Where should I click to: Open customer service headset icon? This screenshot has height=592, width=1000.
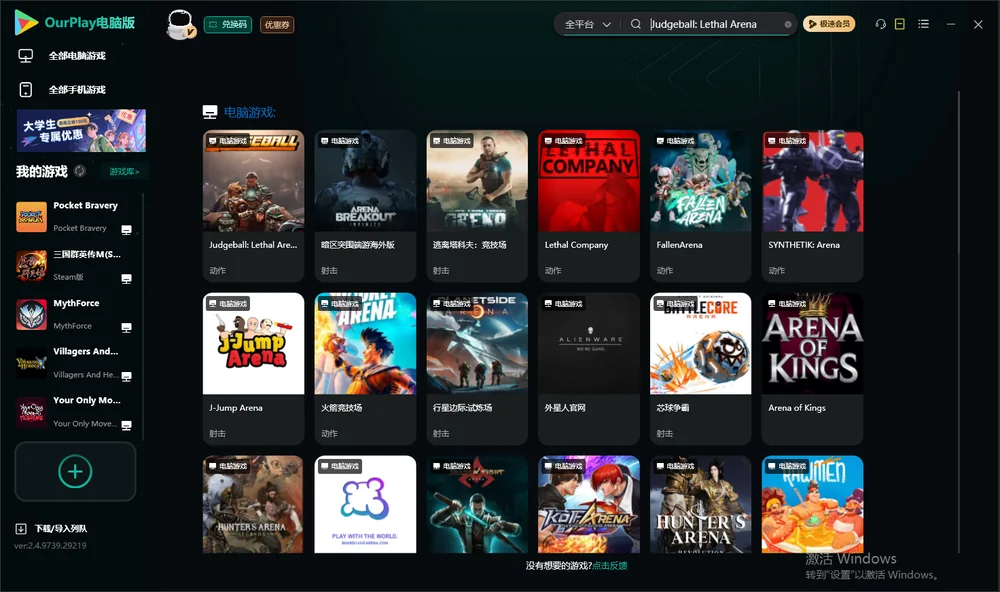point(881,24)
